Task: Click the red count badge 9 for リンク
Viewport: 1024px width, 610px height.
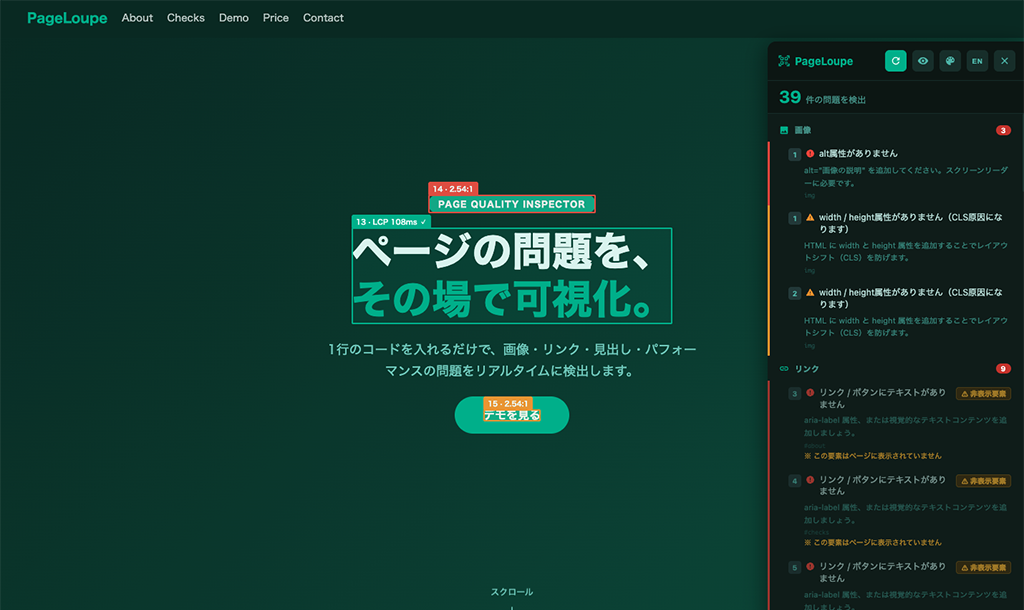Action: (x=1003, y=368)
